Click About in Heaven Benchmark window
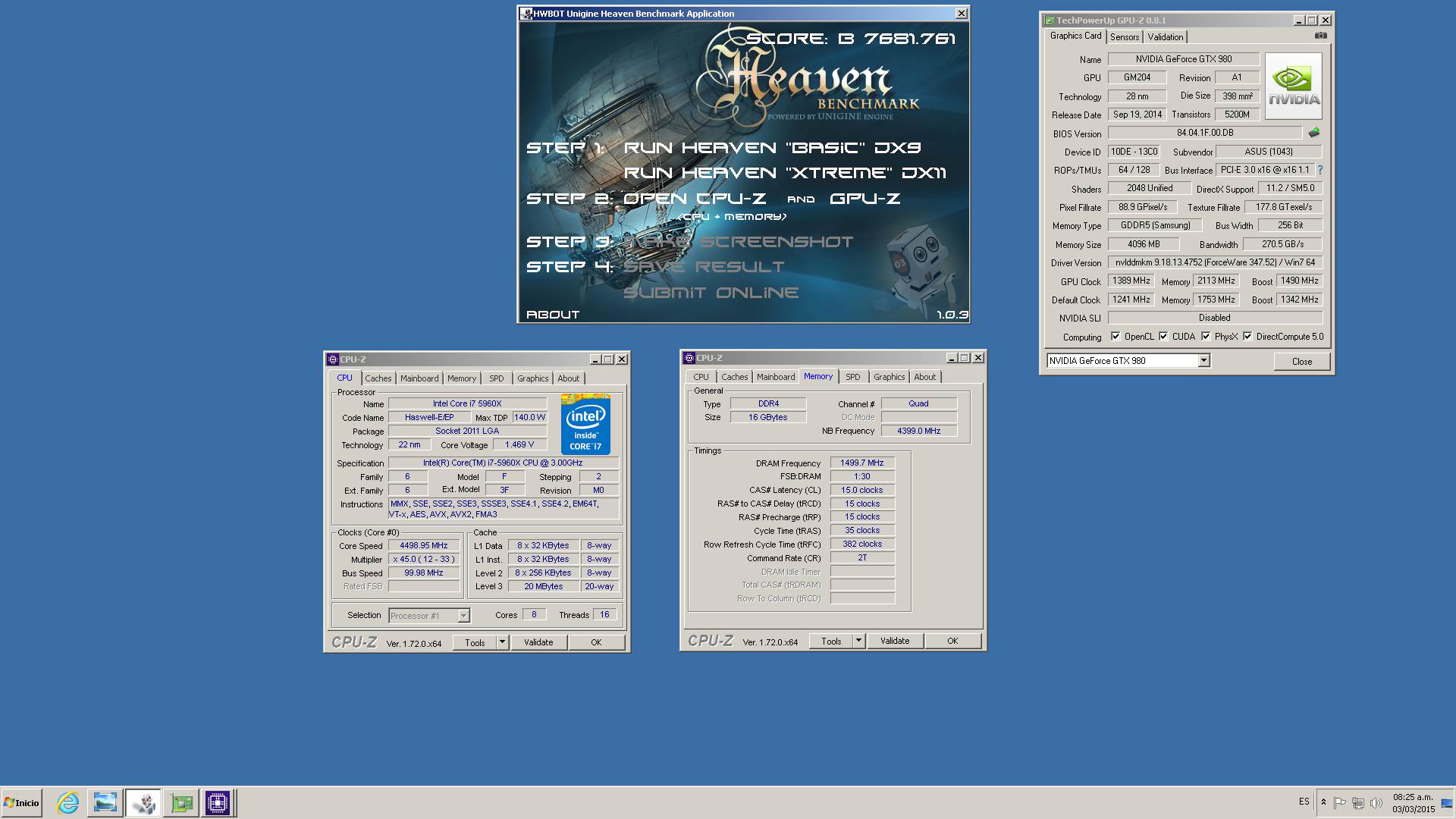Screen dimensions: 1456x819 pyautogui.click(x=553, y=314)
